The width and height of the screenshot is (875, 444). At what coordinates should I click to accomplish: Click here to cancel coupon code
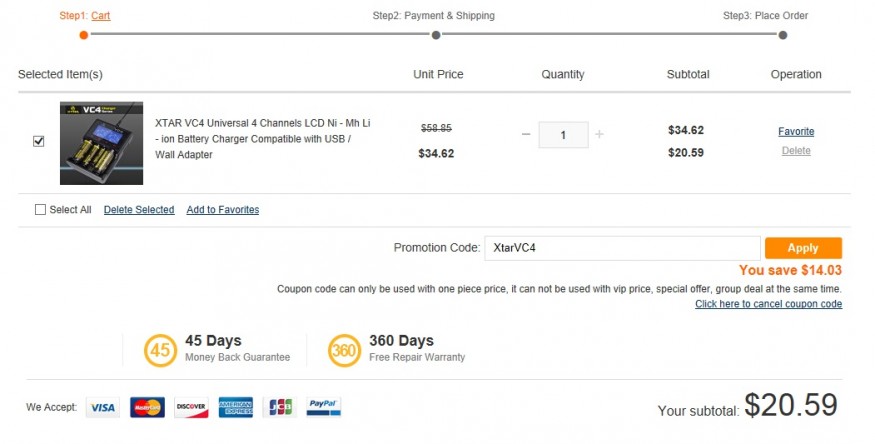(768, 304)
